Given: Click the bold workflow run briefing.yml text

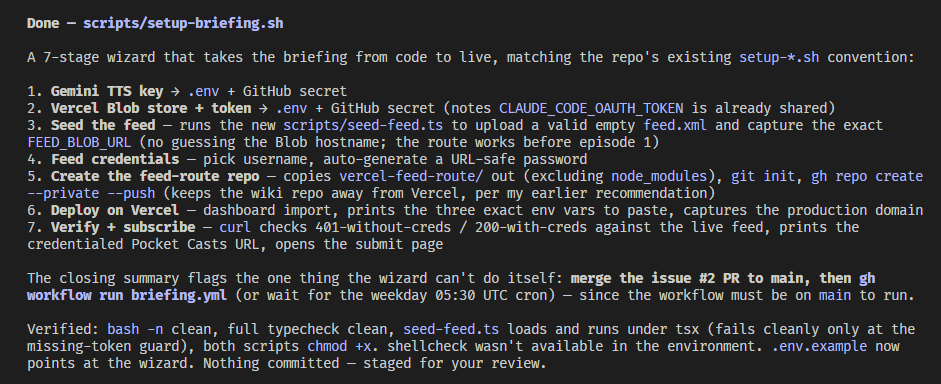Looking at the screenshot, I should click(127, 295).
